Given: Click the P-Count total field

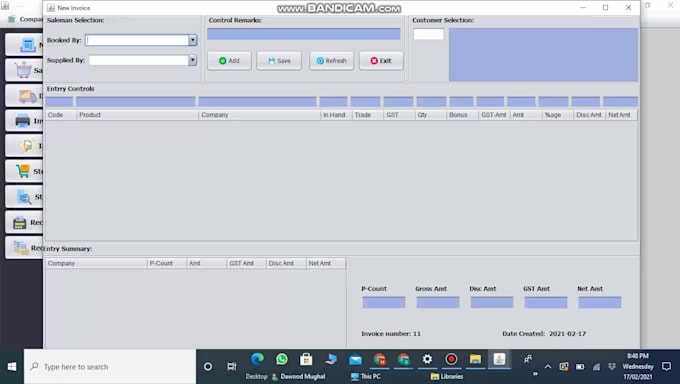Looking at the screenshot, I should (384, 302).
